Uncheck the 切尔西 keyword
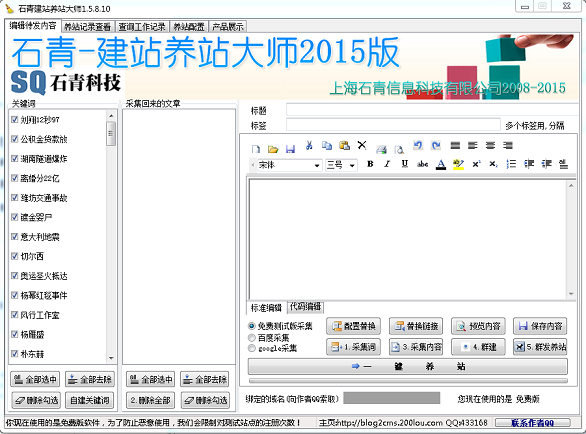This screenshot has width=586, height=434. 15,256
